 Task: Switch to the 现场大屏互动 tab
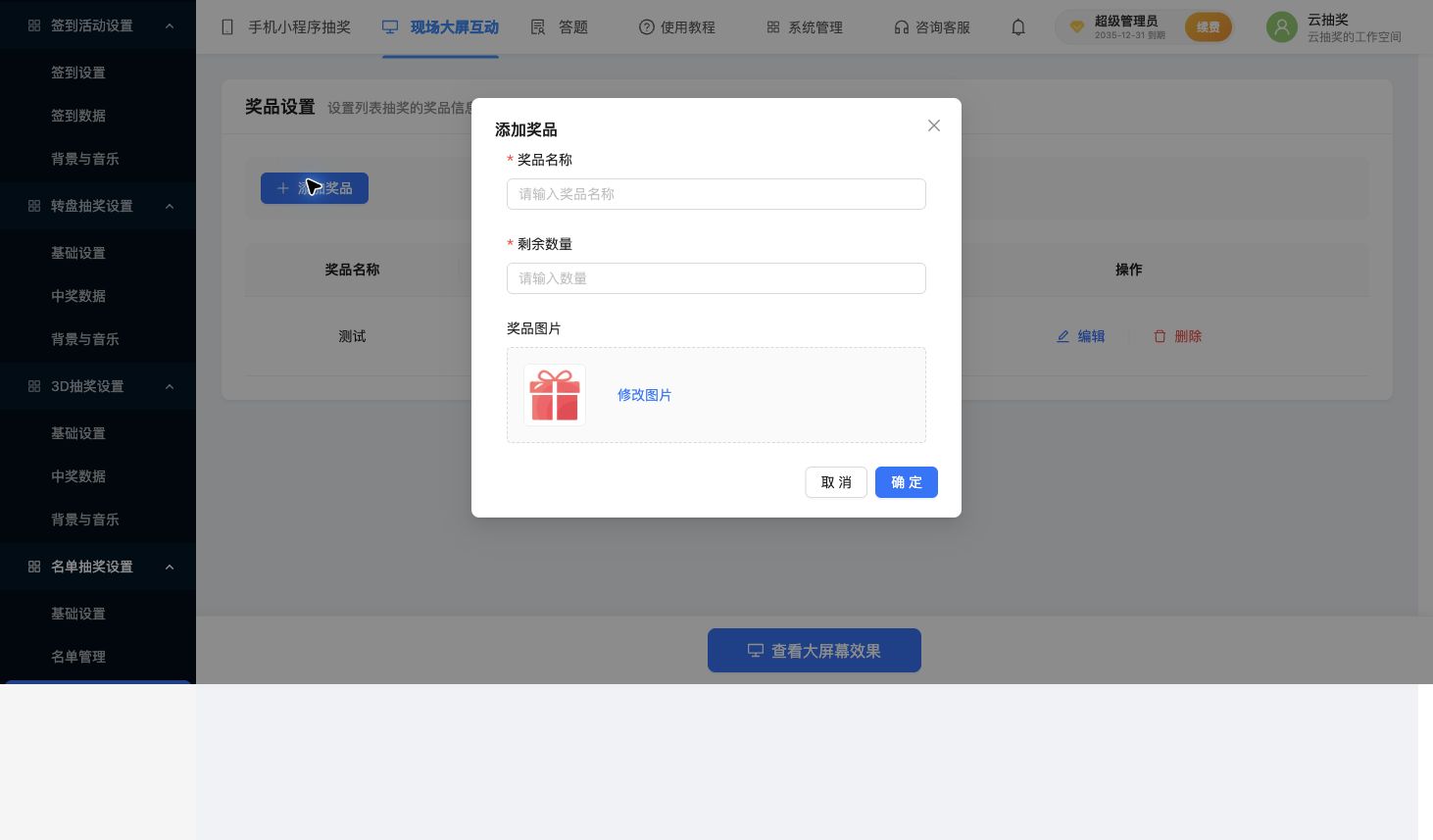click(x=440, y=27)
